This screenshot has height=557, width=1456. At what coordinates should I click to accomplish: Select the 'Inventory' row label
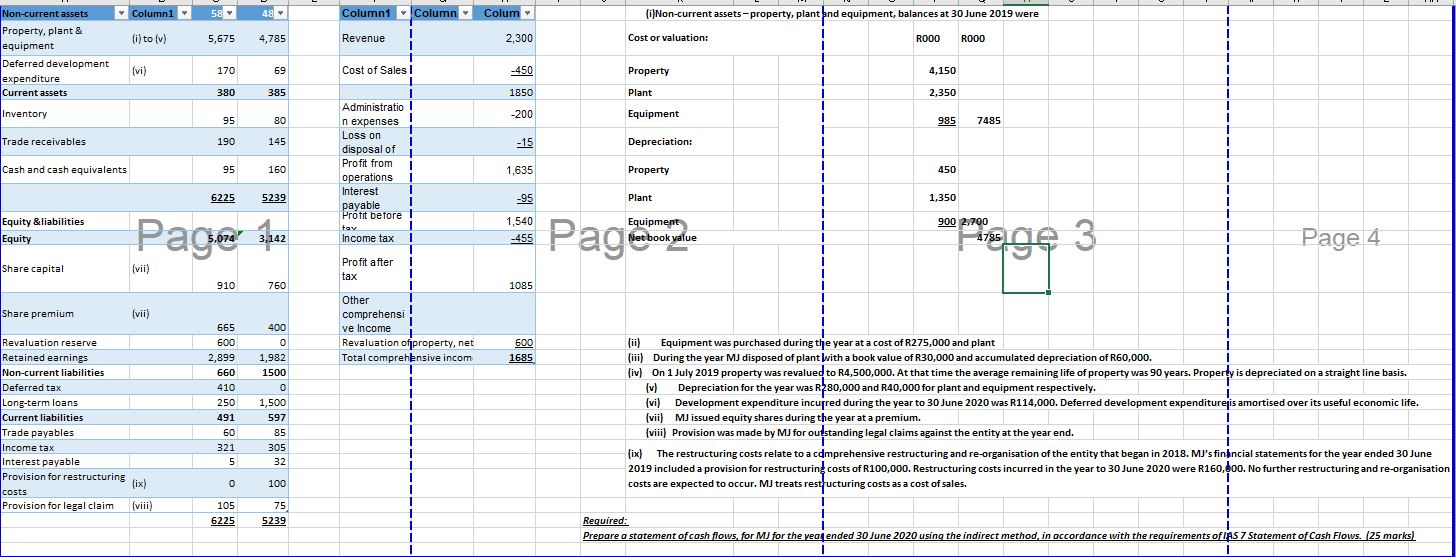[x=65, y=114]
